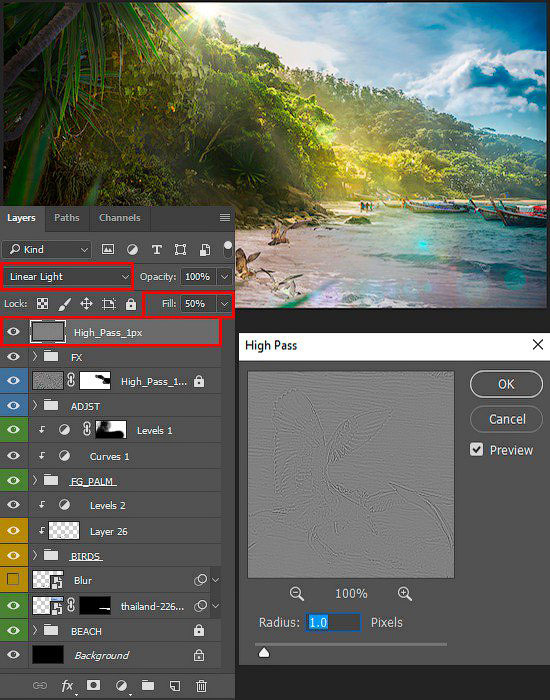Click OK in High Pass dialog
550x700 pixels.
506,384
